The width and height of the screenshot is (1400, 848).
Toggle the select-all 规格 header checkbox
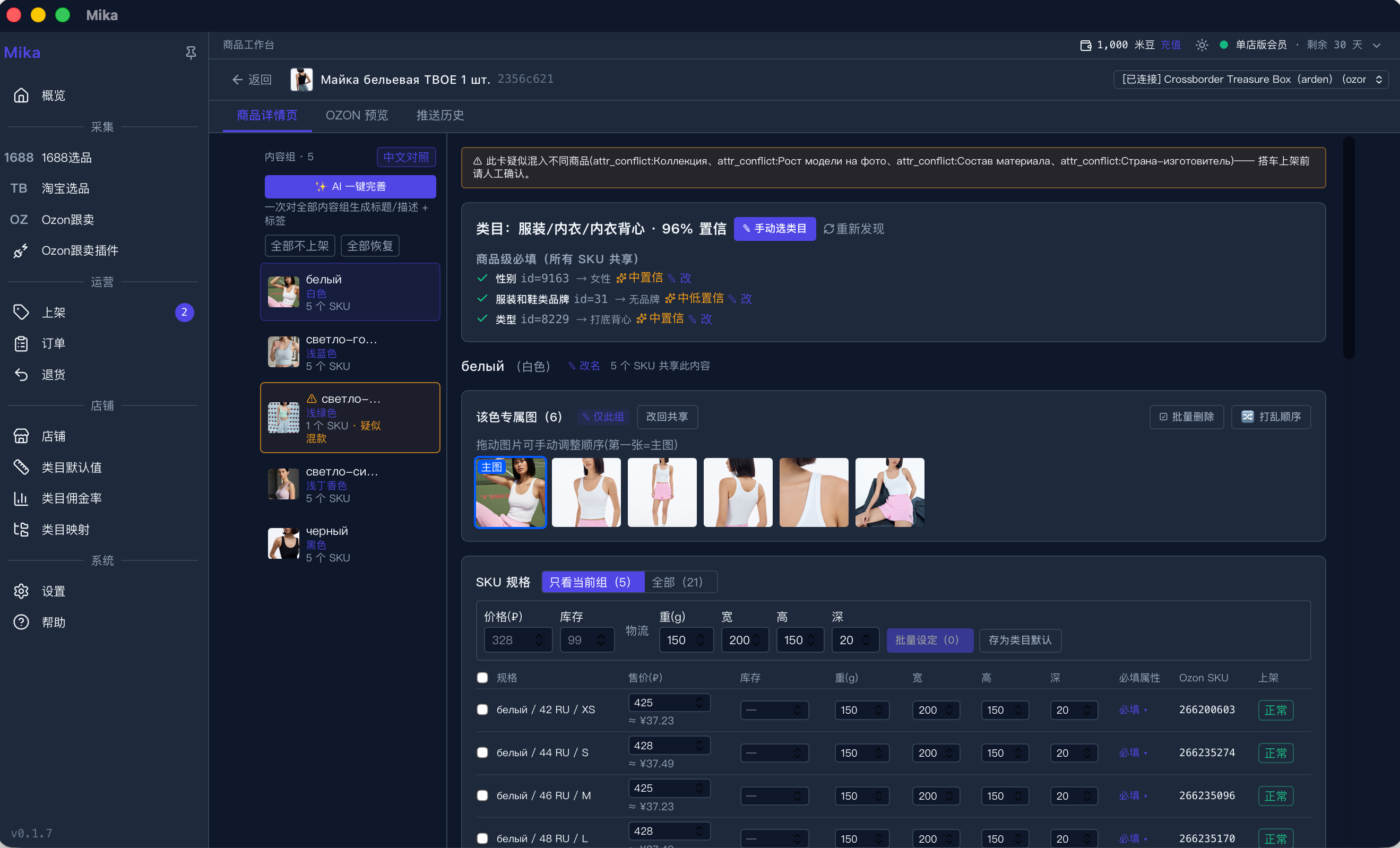click(482, 678)
